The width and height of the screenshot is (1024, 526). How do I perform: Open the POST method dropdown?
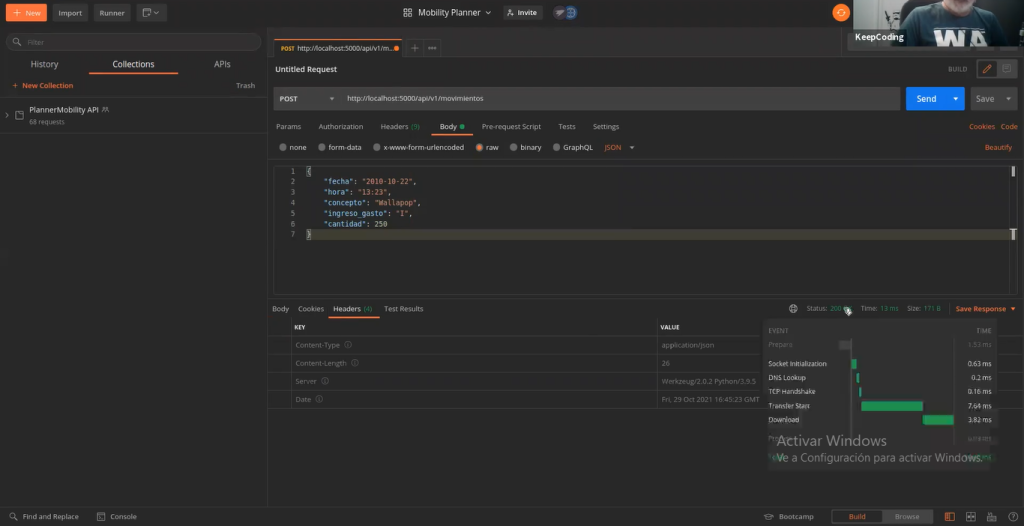coord(306,99)
